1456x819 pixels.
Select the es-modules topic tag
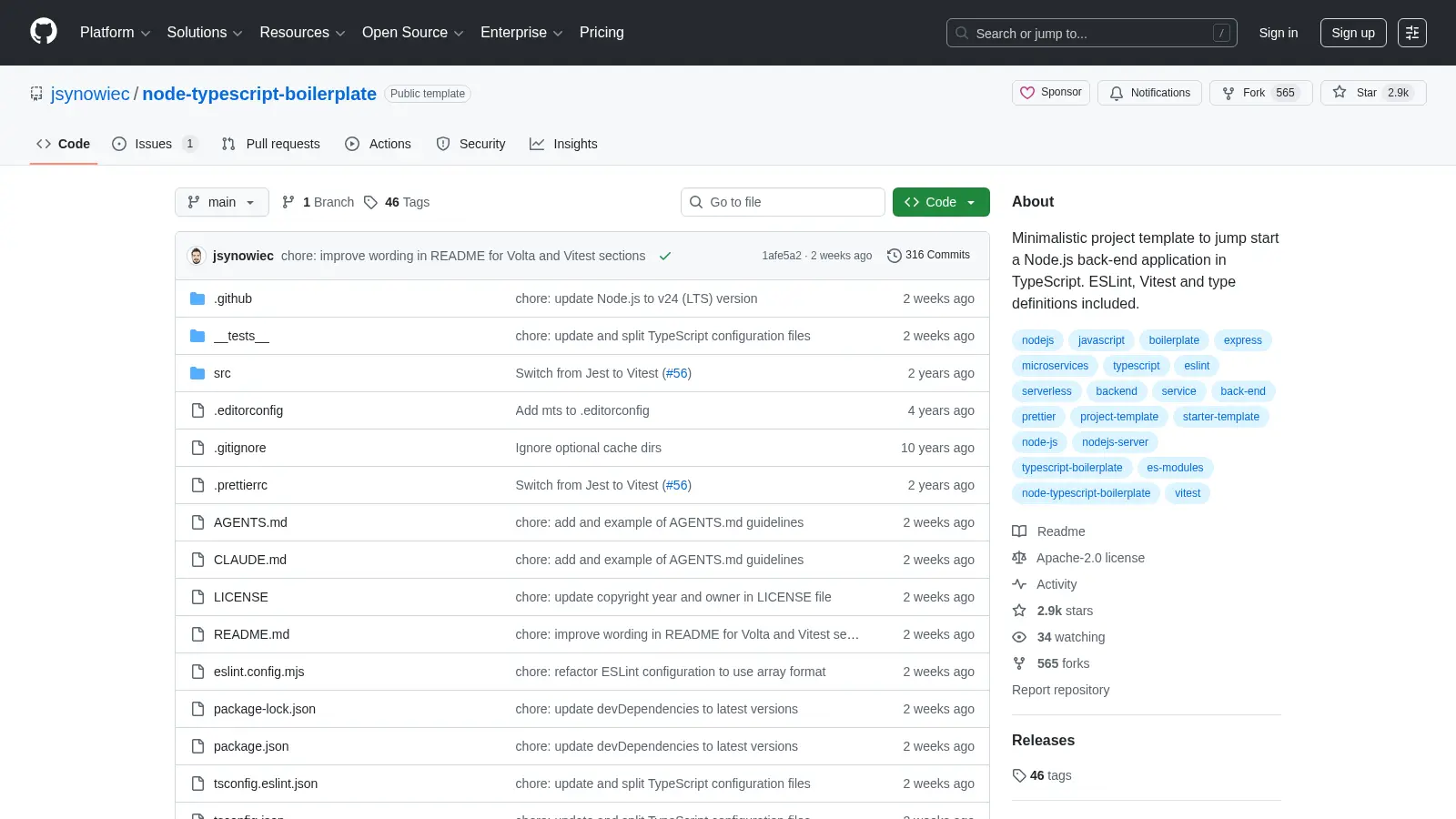click(1175, 468)
